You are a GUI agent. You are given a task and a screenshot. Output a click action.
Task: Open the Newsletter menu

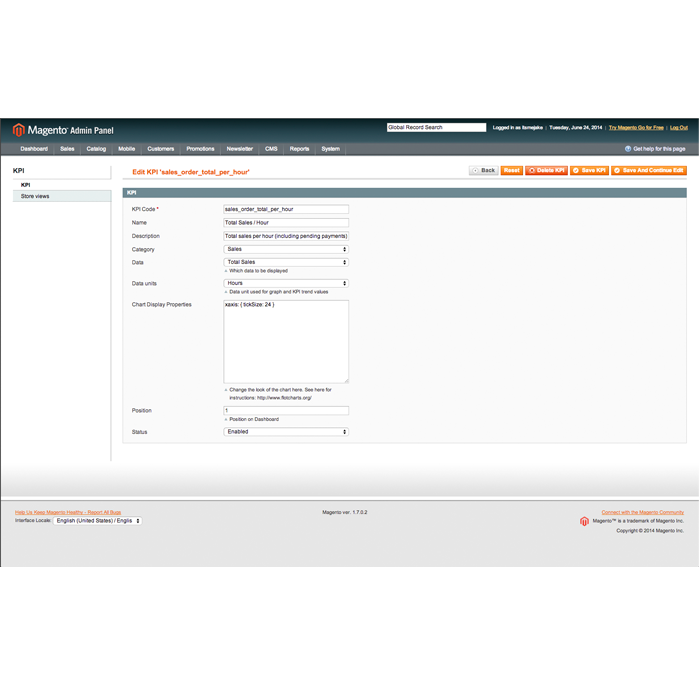coord(239,149)
